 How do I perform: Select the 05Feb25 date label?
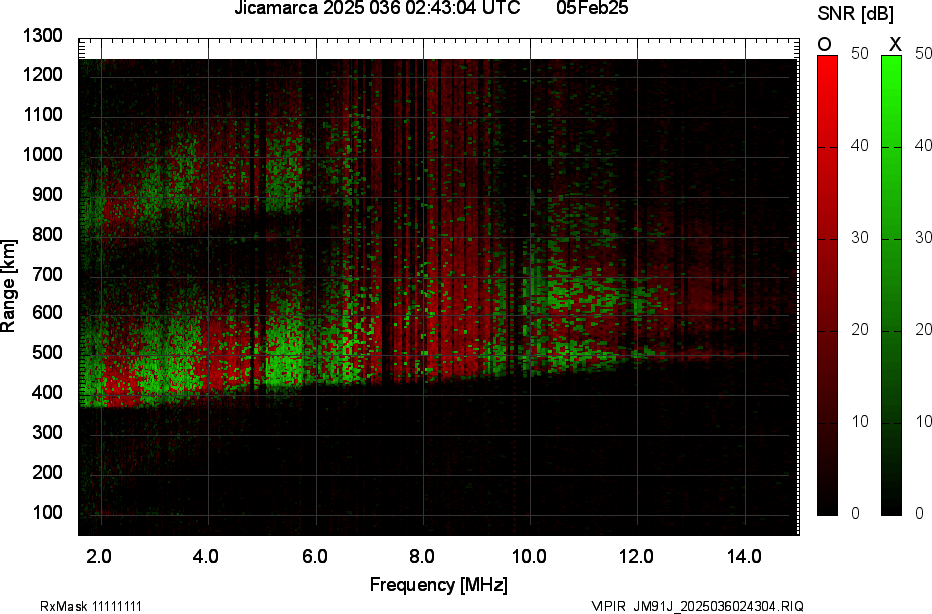pyautogui.click(x=592, y=9)
